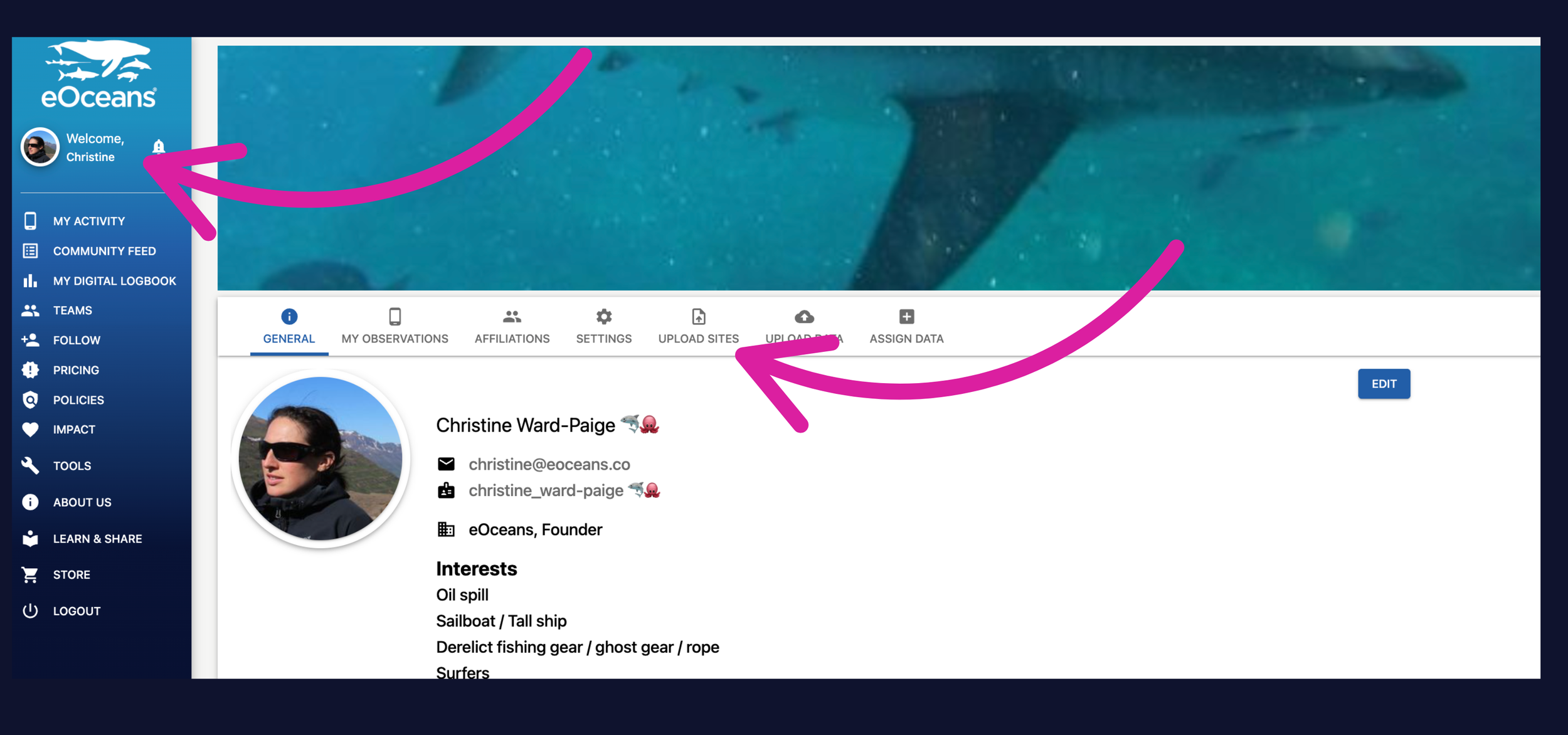
Task: Click the Follow add-person icon
Action: (30, 340)
